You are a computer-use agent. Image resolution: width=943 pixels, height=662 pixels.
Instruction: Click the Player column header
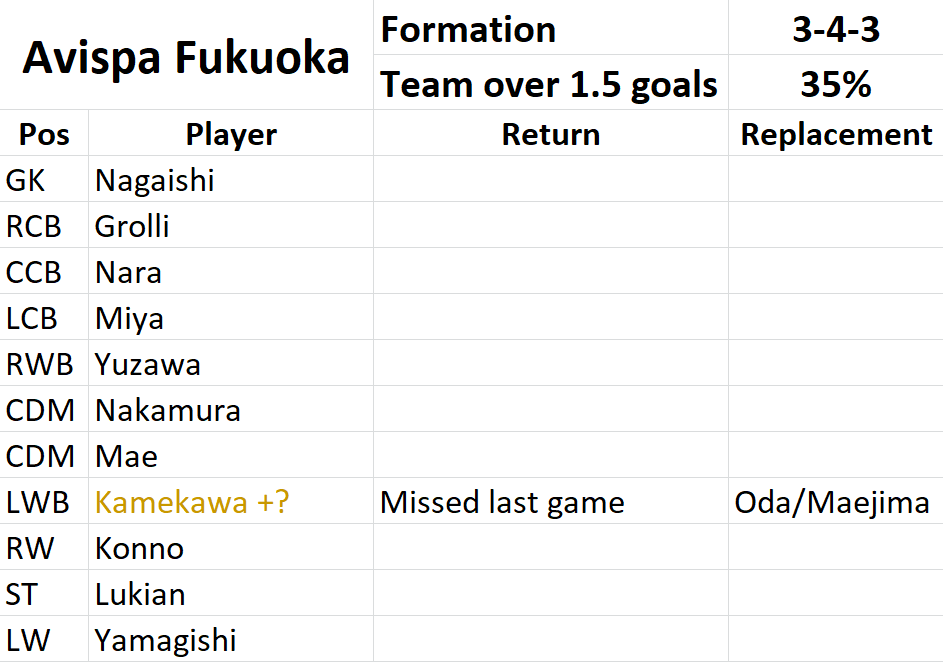click(x=231, y=133)
